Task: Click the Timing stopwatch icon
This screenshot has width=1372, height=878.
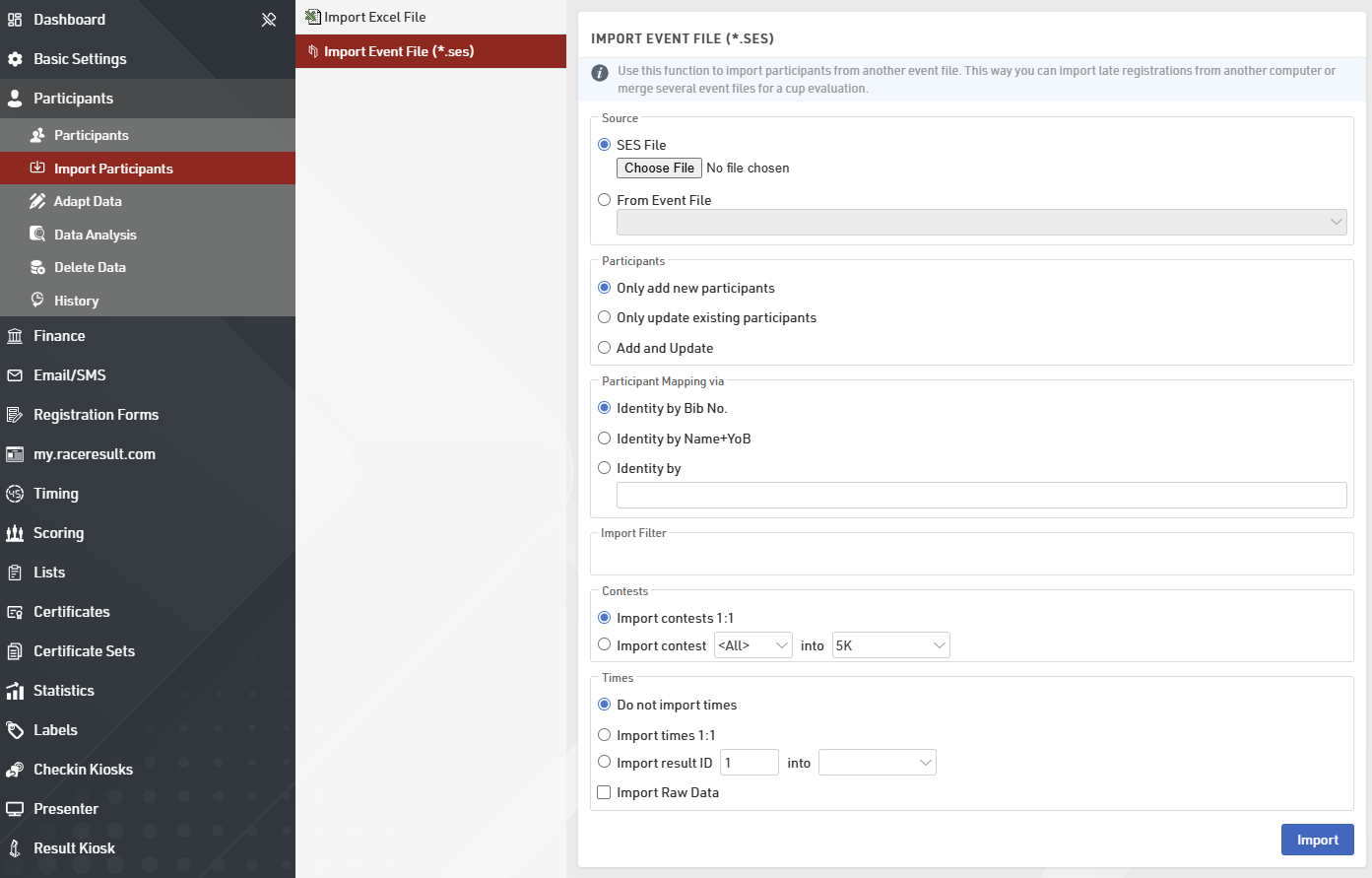Action: [15, 494]
